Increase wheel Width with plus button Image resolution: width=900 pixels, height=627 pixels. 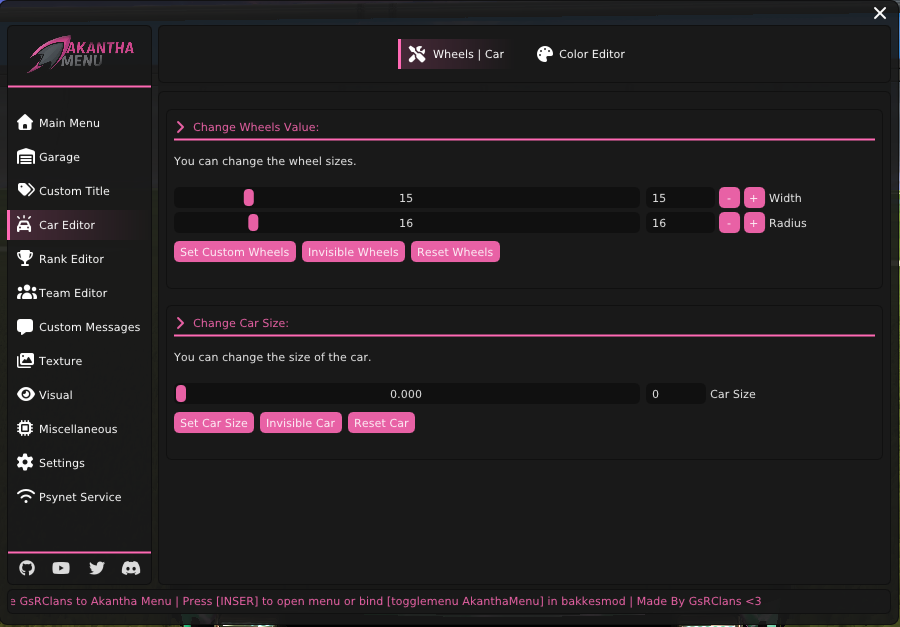pyautogui.click(x=754, y=198)
